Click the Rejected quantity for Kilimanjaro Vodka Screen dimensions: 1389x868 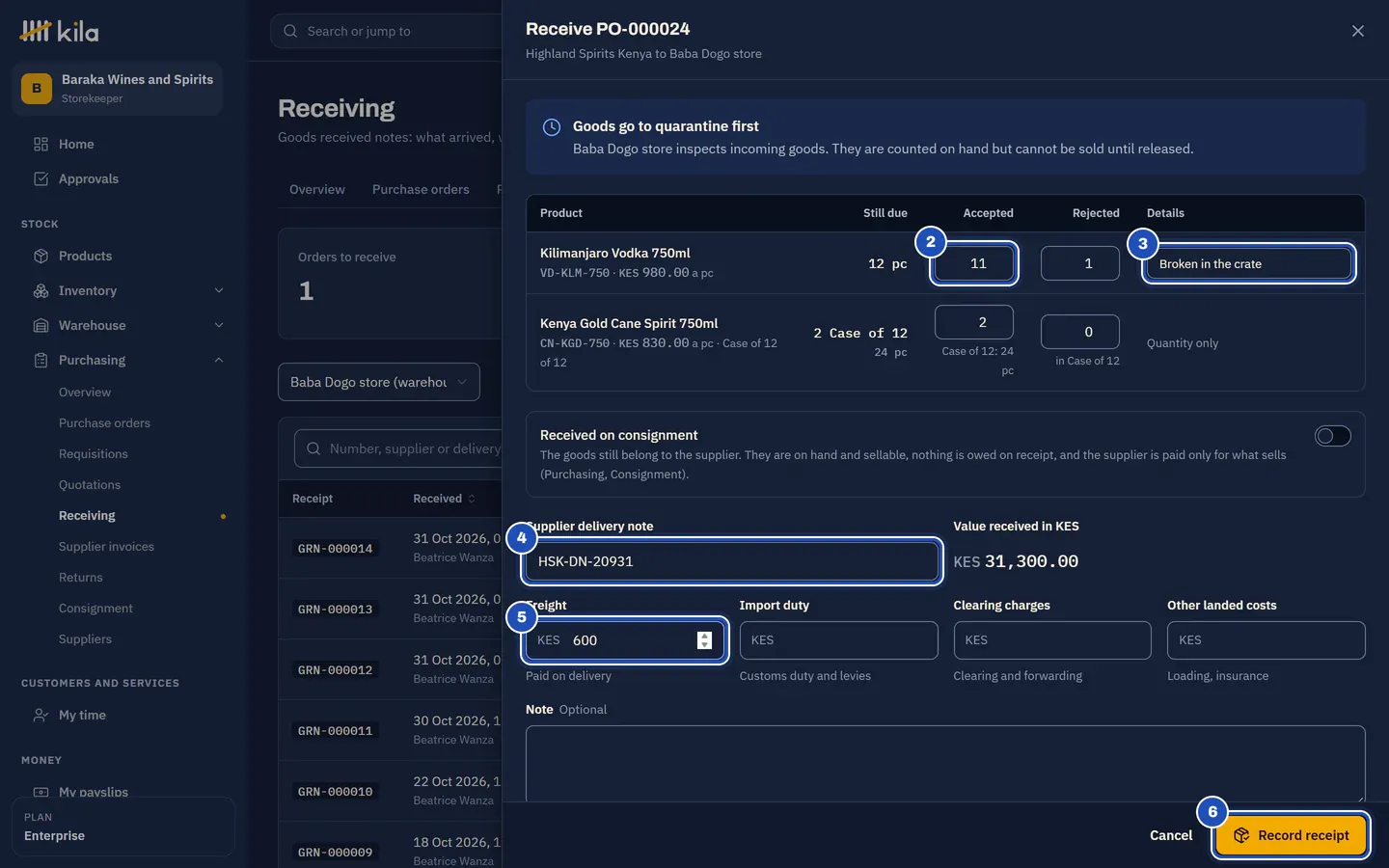coord(1080,263)
